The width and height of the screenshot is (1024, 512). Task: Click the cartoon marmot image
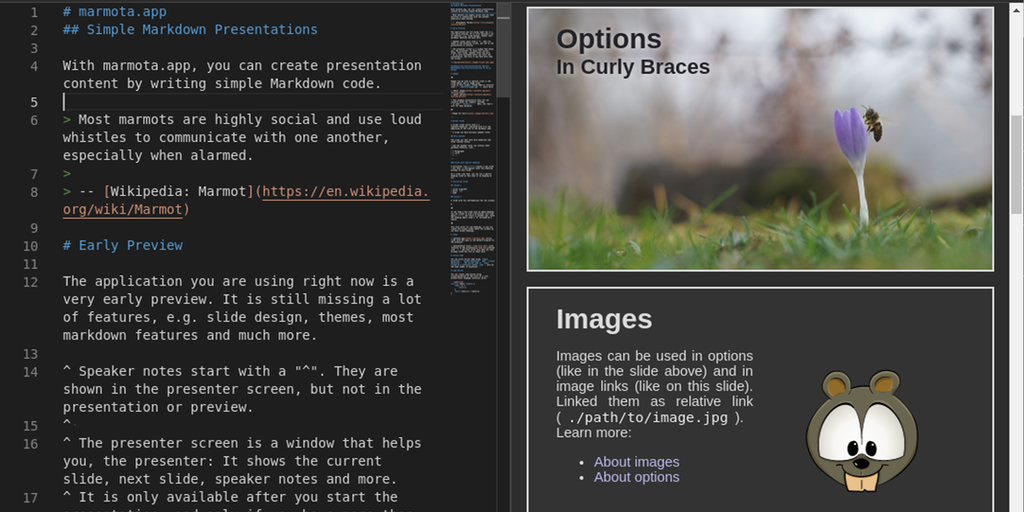point(861,430)
